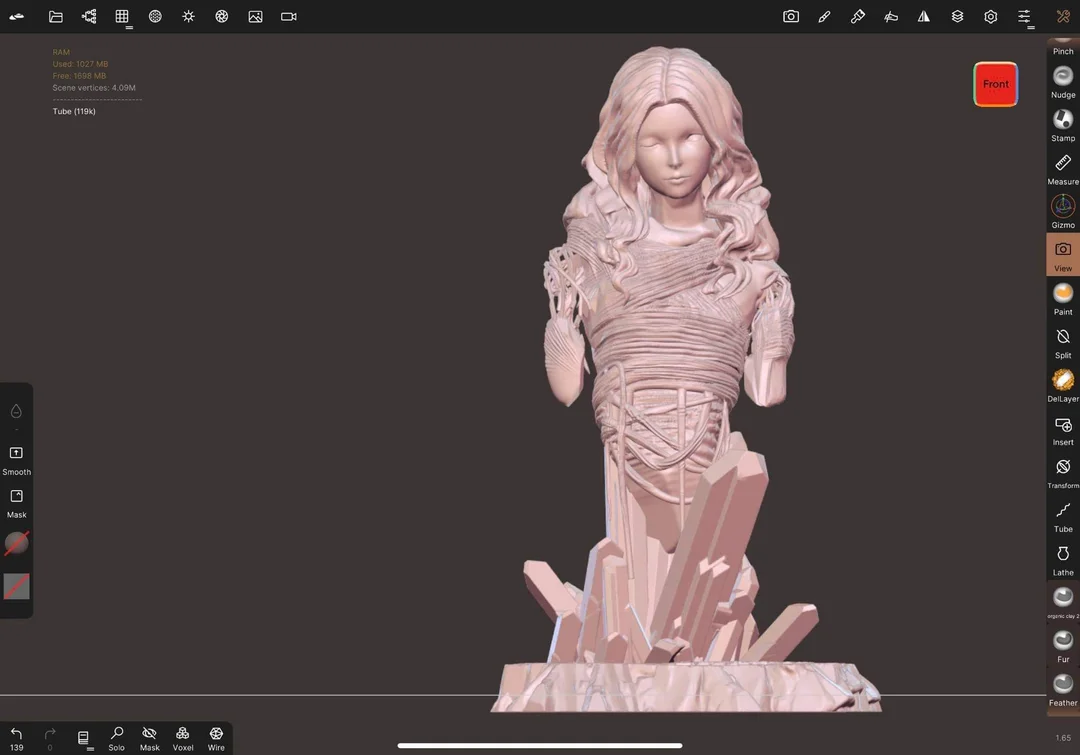Screen dimensions: 1080x755
Task: Open the Background image menu
Action: (x=255, y=17)
